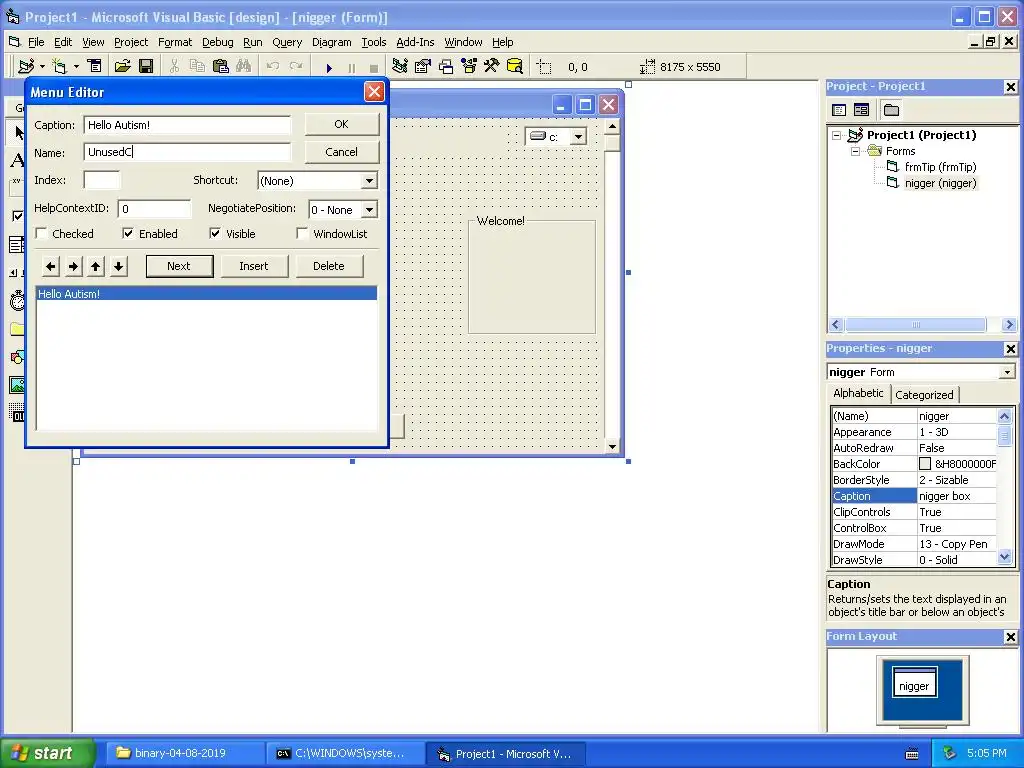Image resolution: width=1024 pixels, height=768 pixels.
Task: Click Cancel in the Menu Editor
Action: point(342,152)
